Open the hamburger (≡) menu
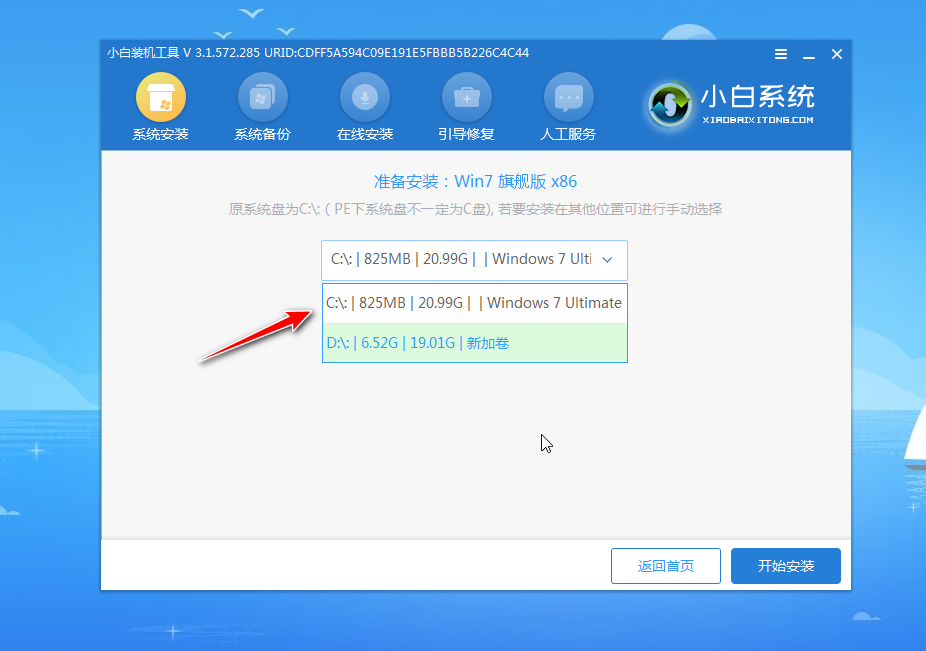The width and height of the screenshot is (926, 651). click(x=780, y=55)
